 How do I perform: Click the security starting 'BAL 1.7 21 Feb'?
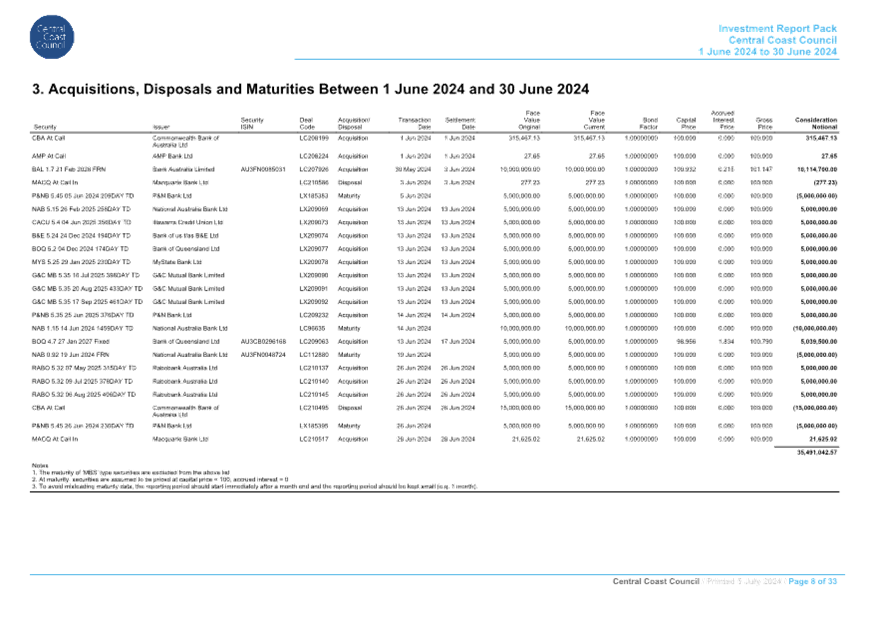[x=68, y=169]
